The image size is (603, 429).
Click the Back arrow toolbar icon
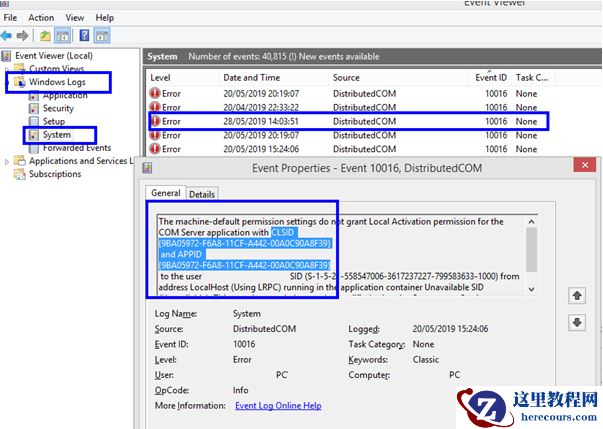coord(7,36)
